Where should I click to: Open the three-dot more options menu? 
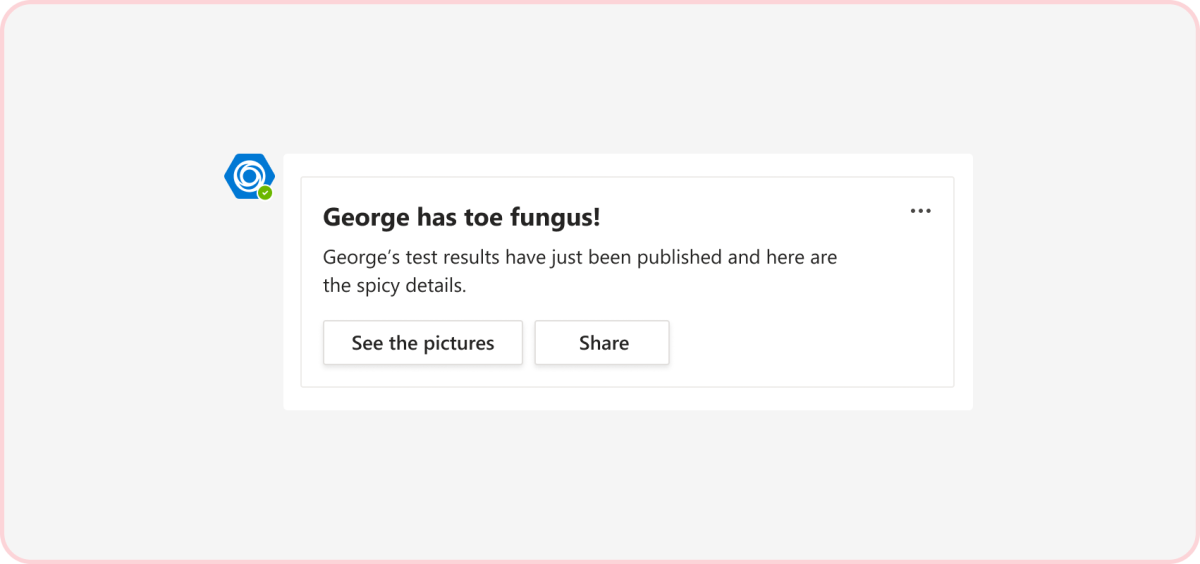(x=920, y=211)
